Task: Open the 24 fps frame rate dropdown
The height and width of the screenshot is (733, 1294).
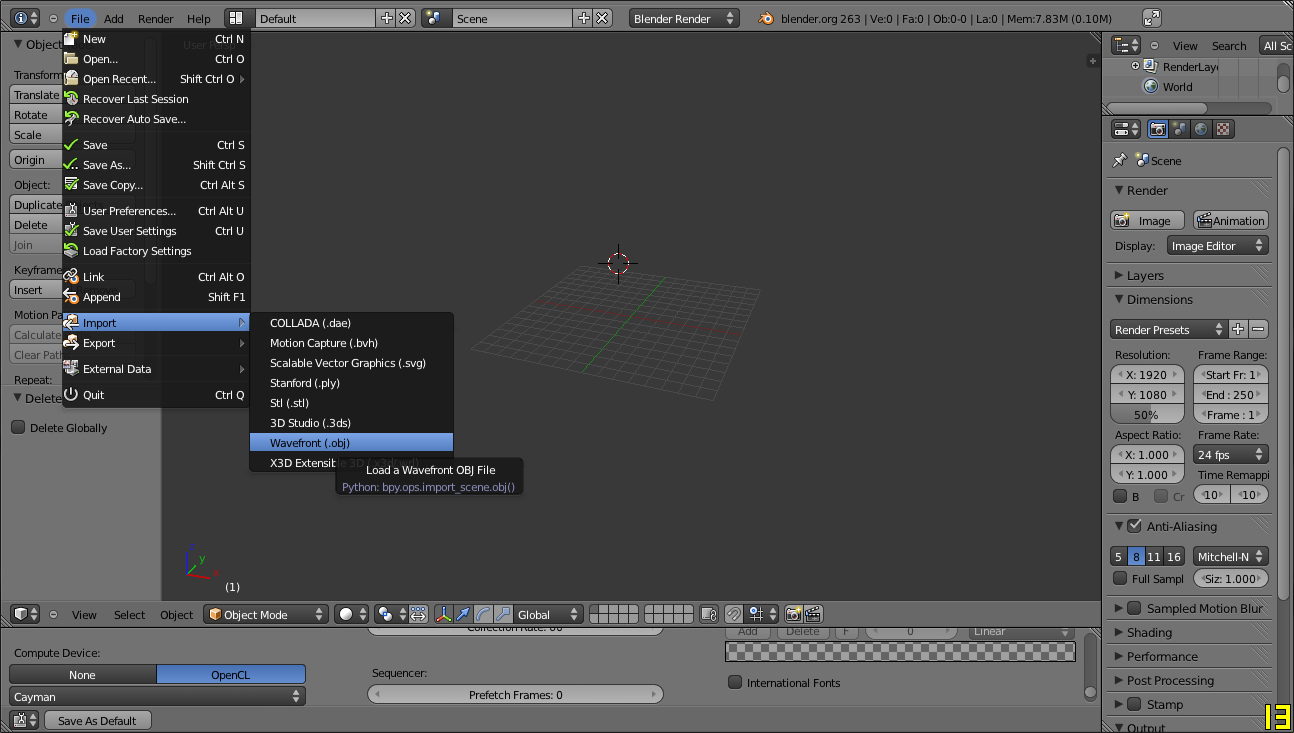Action: [x=1232, y=455]
